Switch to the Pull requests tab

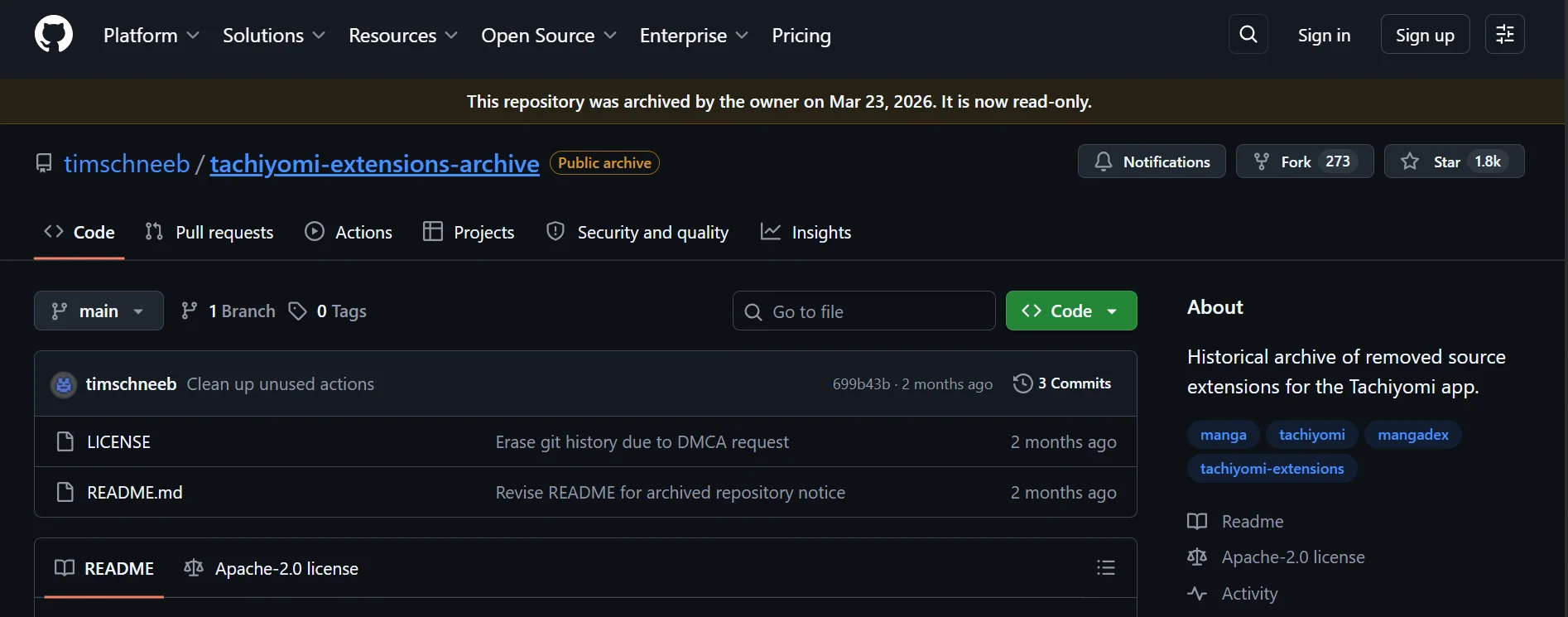[209, 232]
